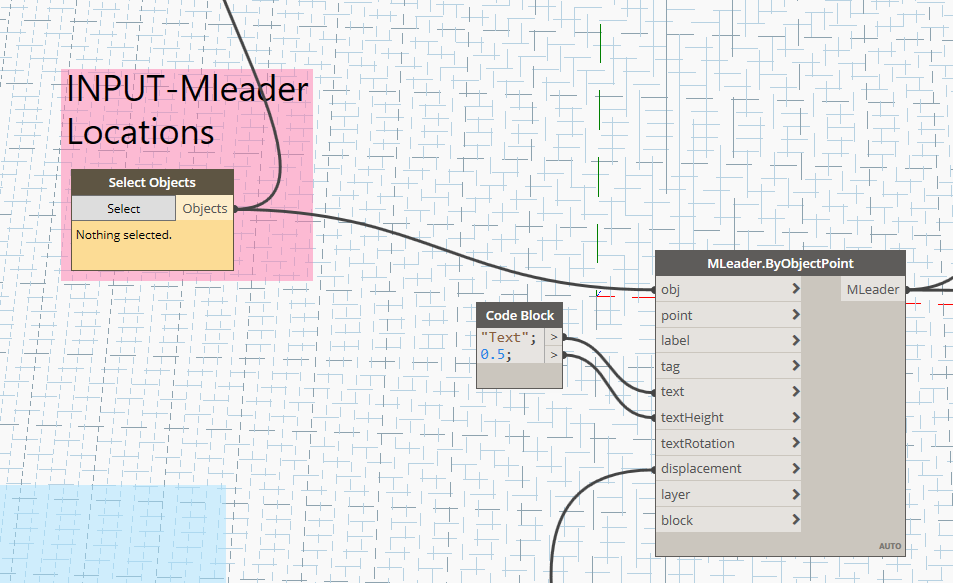The image size is (953, 583).
Task: Open chevron options for text port
Action: point(796,392)
